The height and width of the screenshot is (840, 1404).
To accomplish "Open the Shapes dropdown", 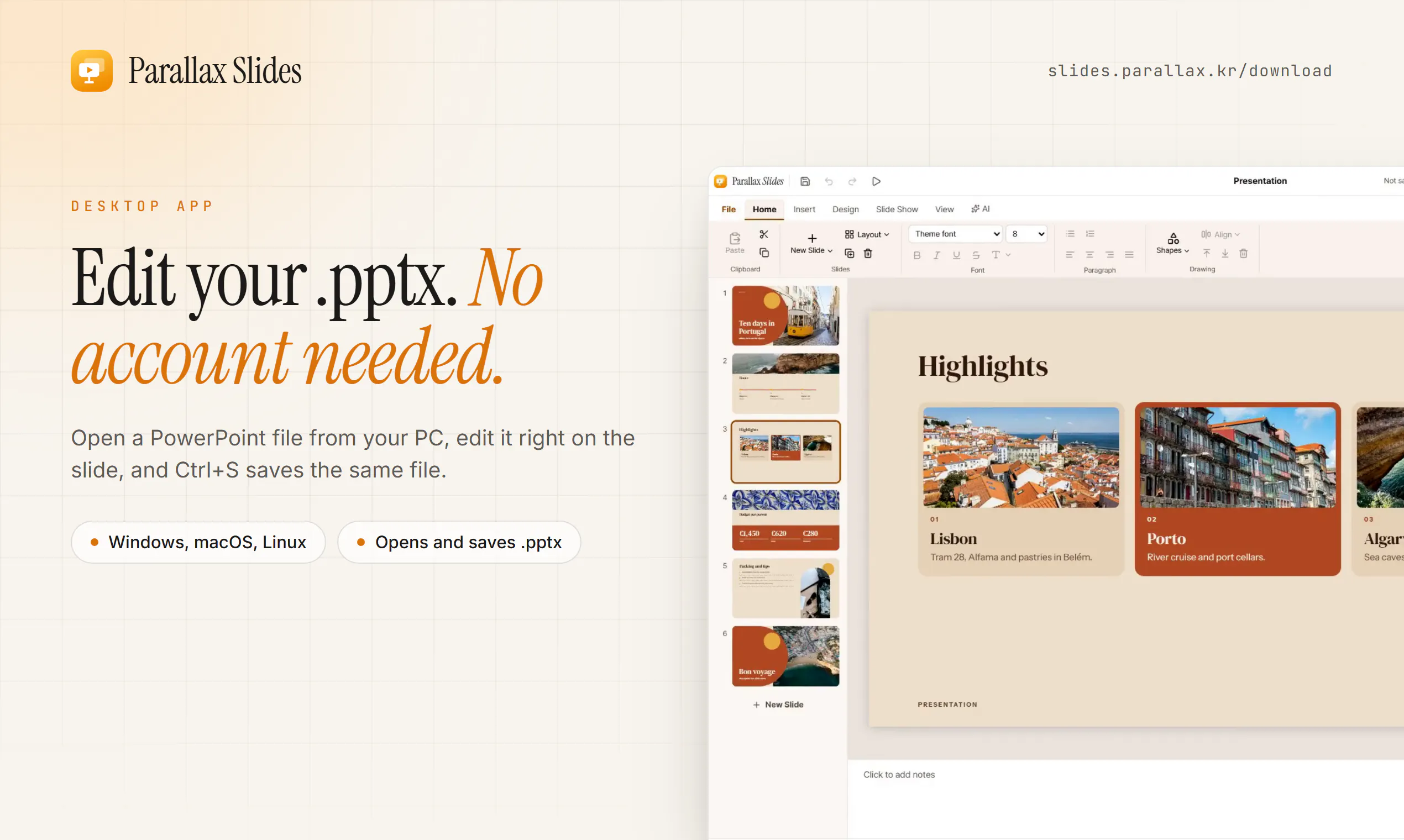I will (x=1172, y=243).
